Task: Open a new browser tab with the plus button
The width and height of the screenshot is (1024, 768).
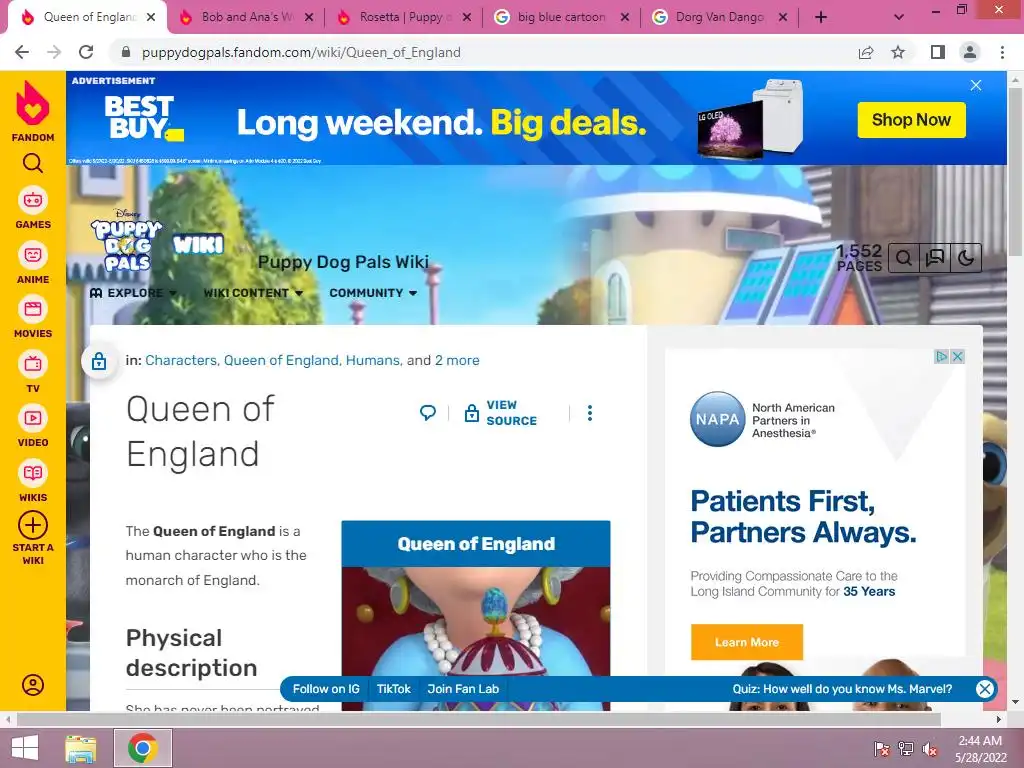Action: pyautogui.click(x=821, y=18)
